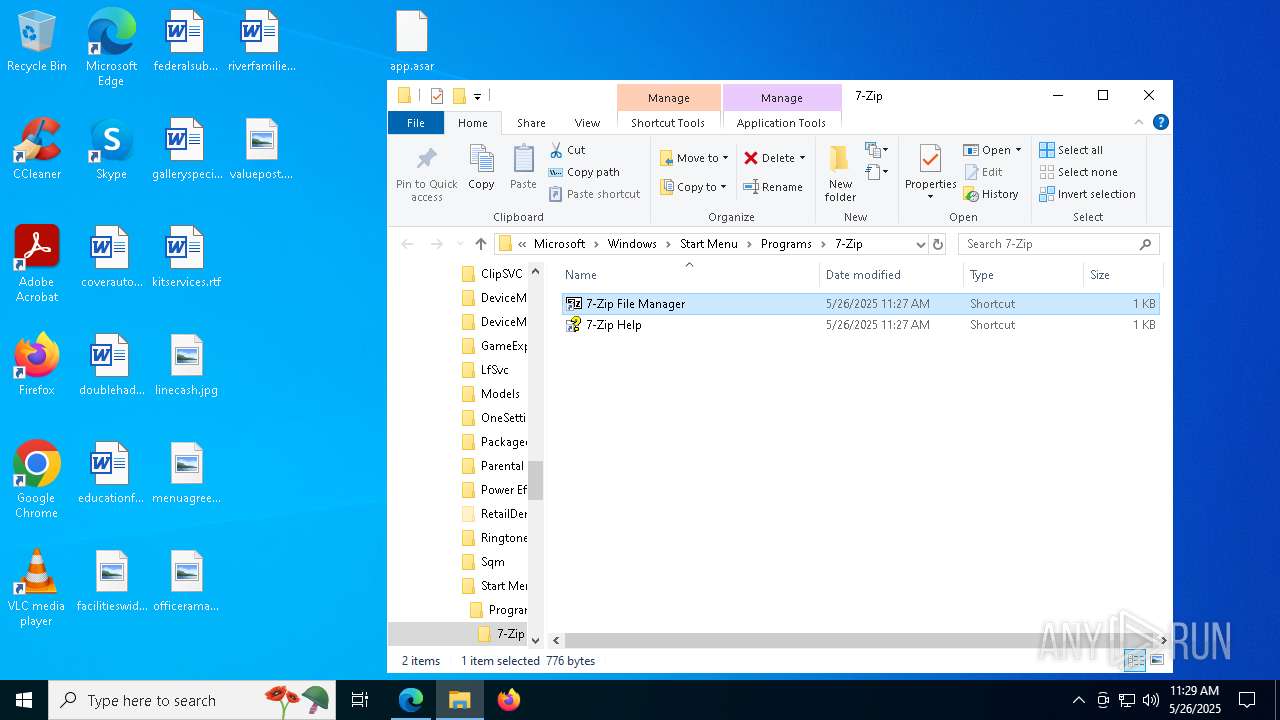The image size is (1280, 720).
Task: Rename the selected shortcut
Action: coord(773,187)
